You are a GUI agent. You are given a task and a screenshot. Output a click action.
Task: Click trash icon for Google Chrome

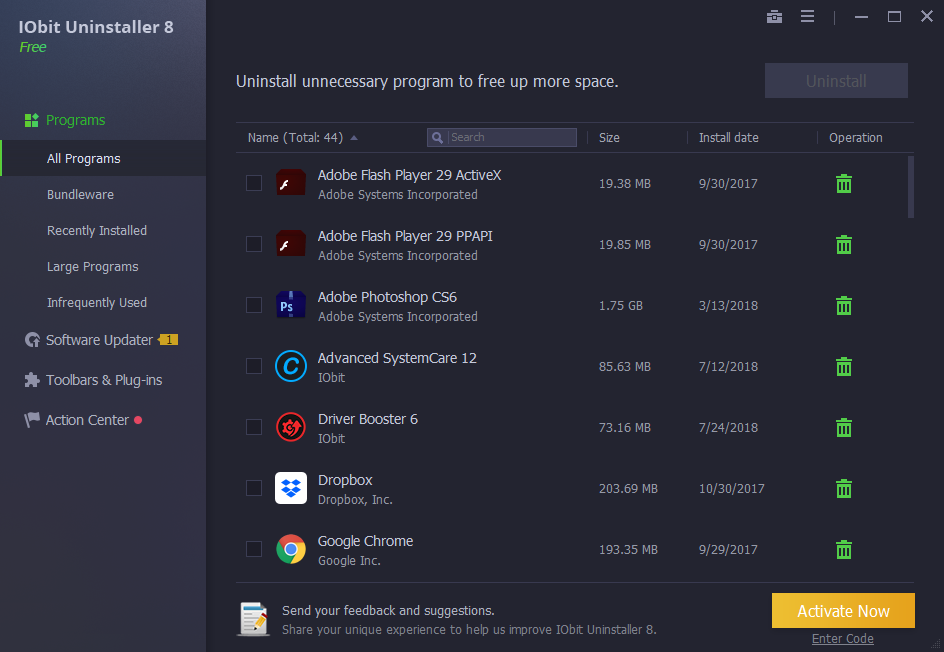843,549
